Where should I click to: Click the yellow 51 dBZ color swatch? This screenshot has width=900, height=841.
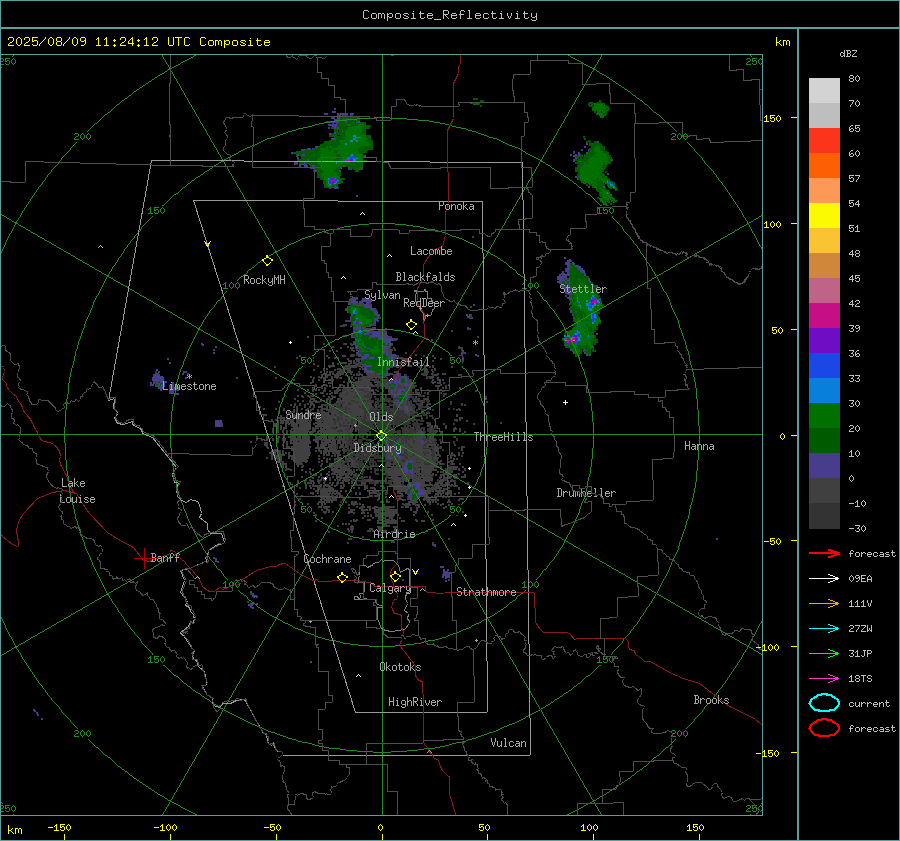824,216
